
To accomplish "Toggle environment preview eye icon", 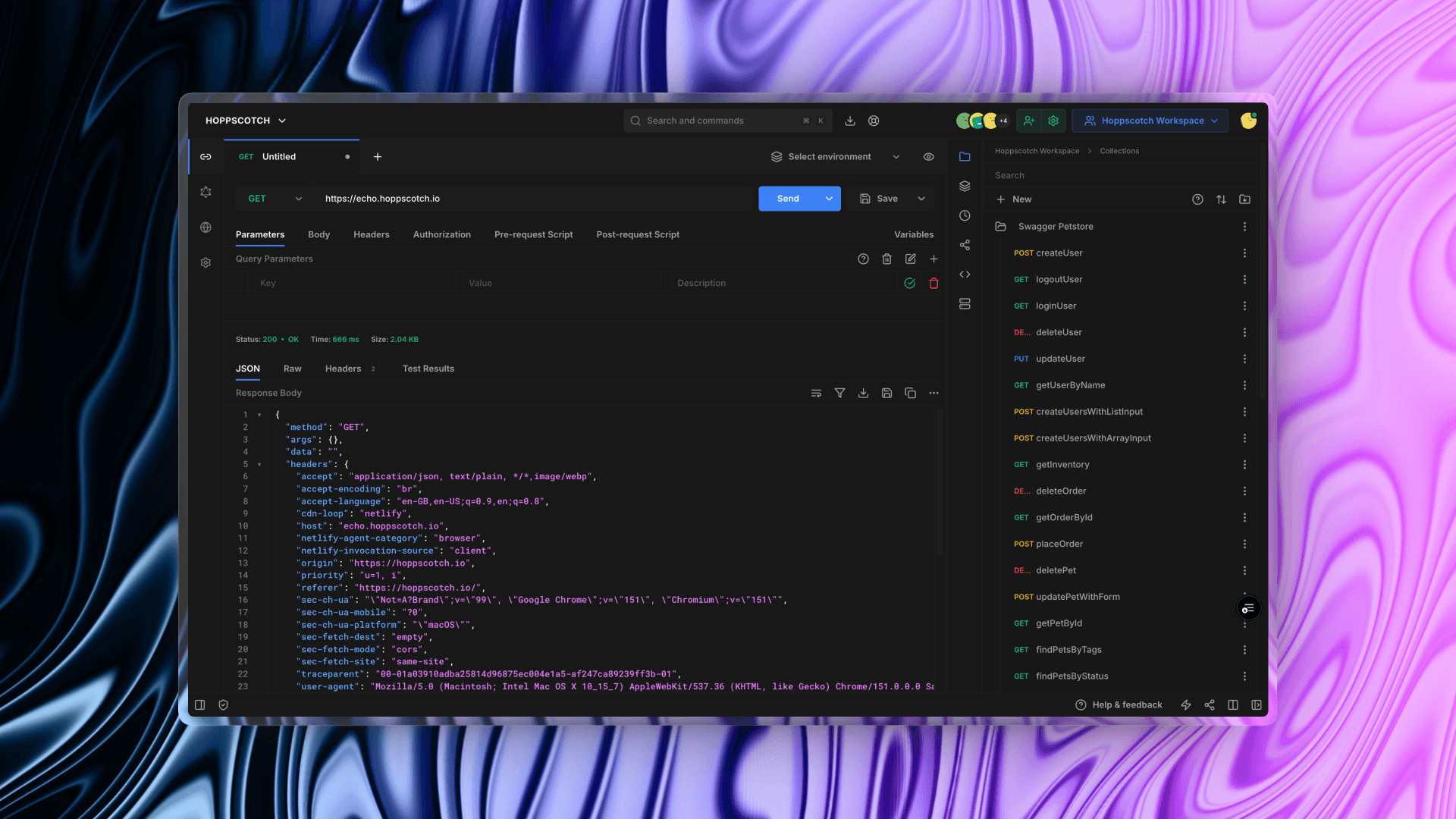I will (928, 157).
